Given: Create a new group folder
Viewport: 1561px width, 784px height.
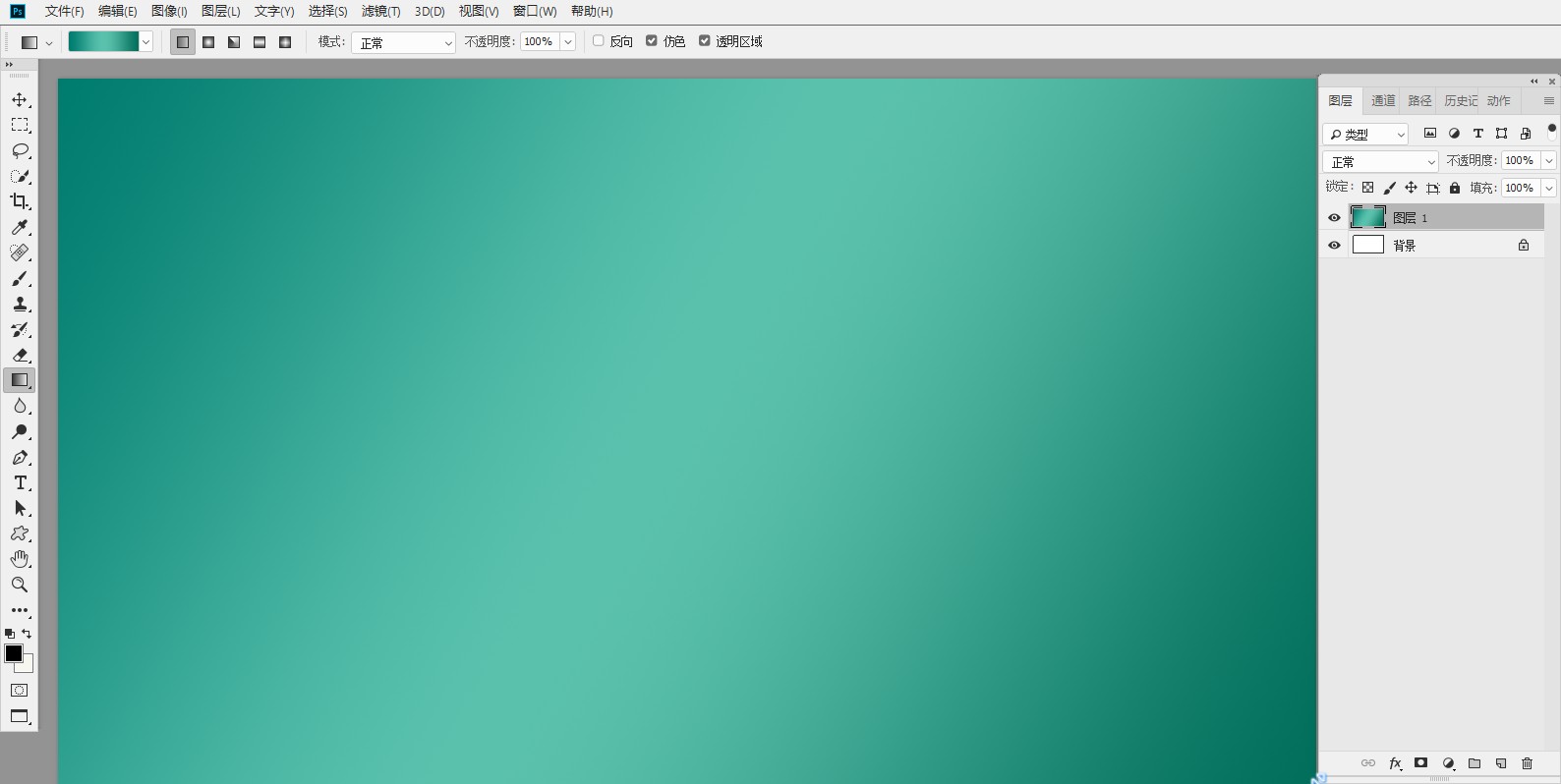Looking at the screenshot, I should point(1474,763).
